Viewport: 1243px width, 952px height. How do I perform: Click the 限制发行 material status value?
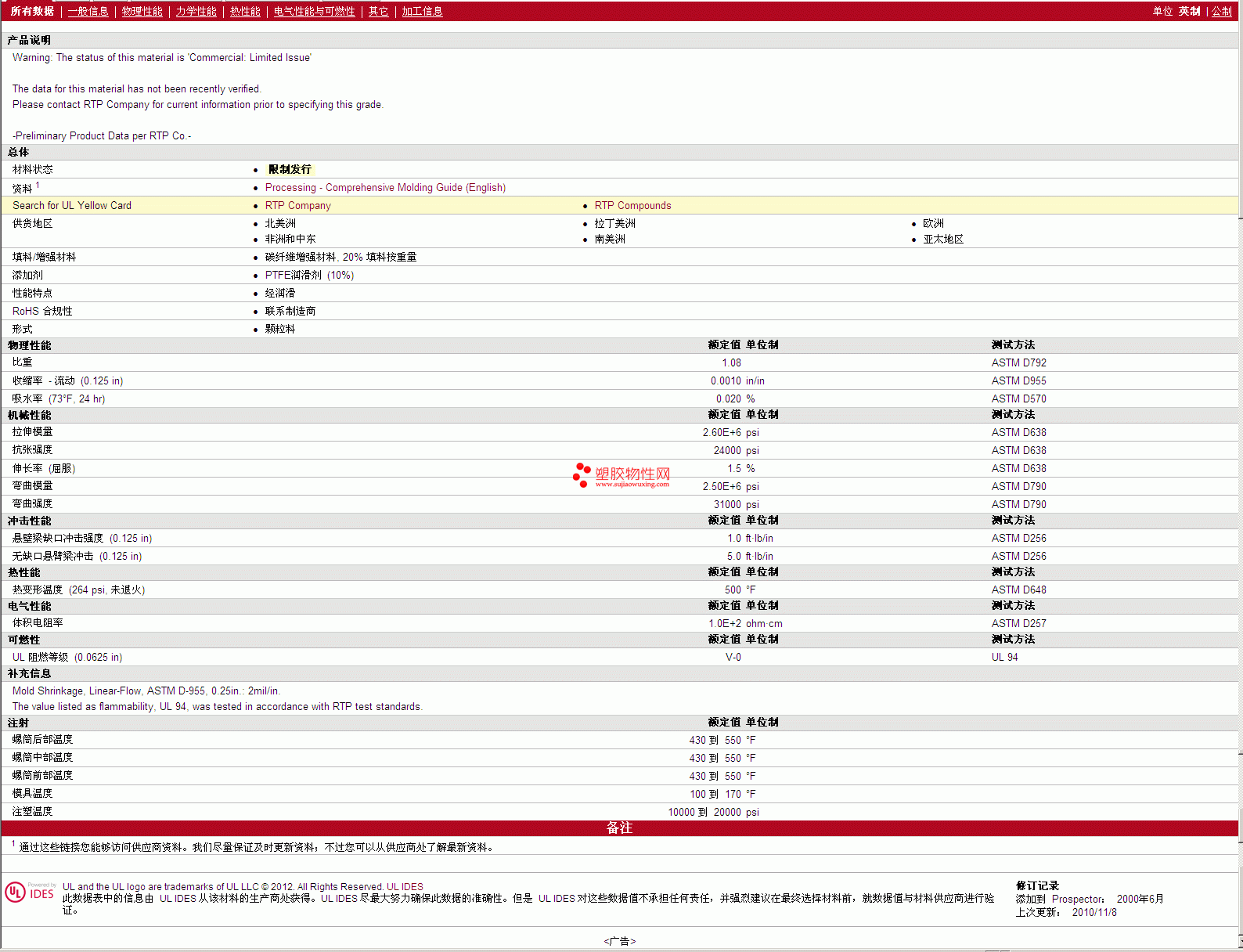point(290,169)
